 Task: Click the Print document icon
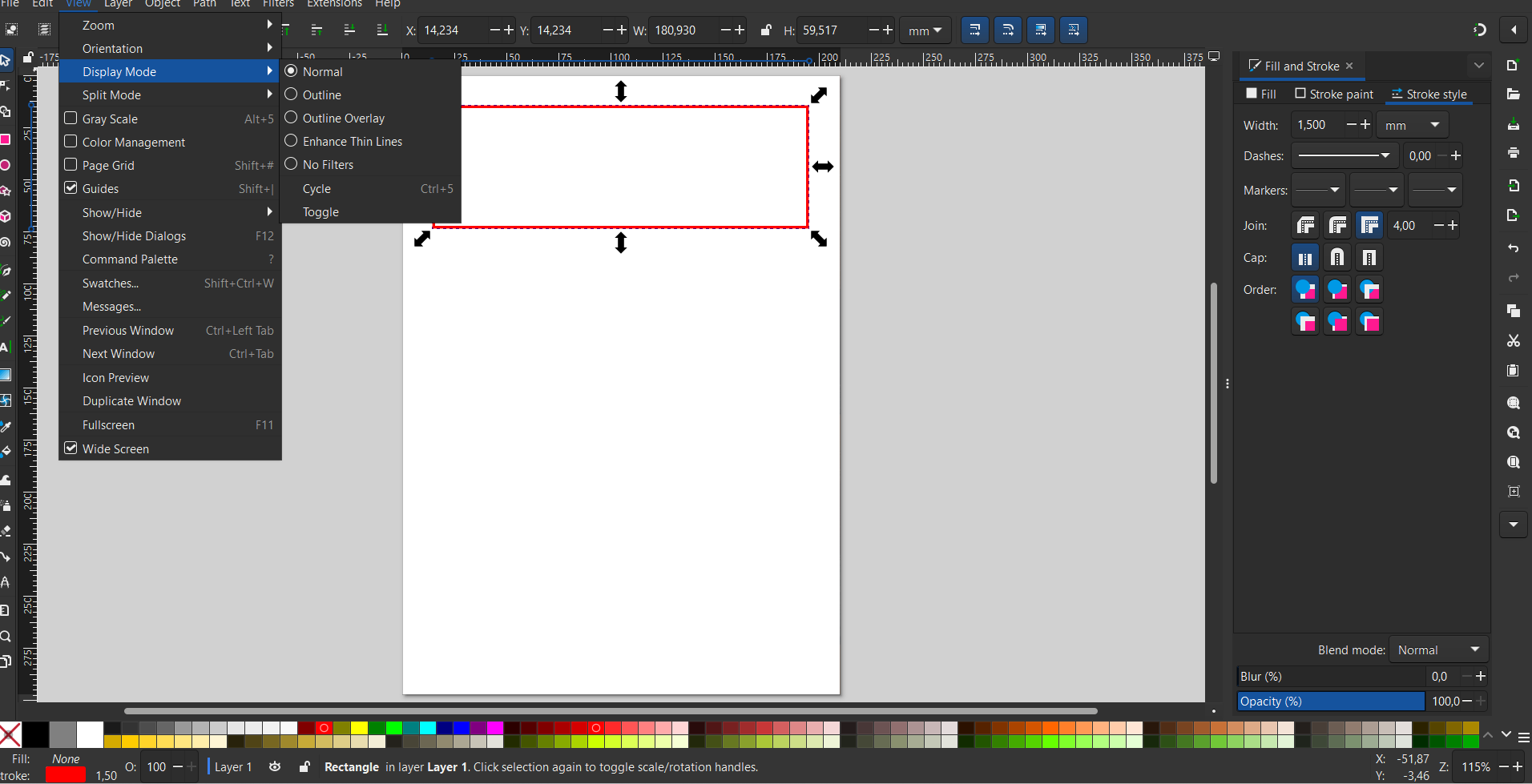[1513, 153]
